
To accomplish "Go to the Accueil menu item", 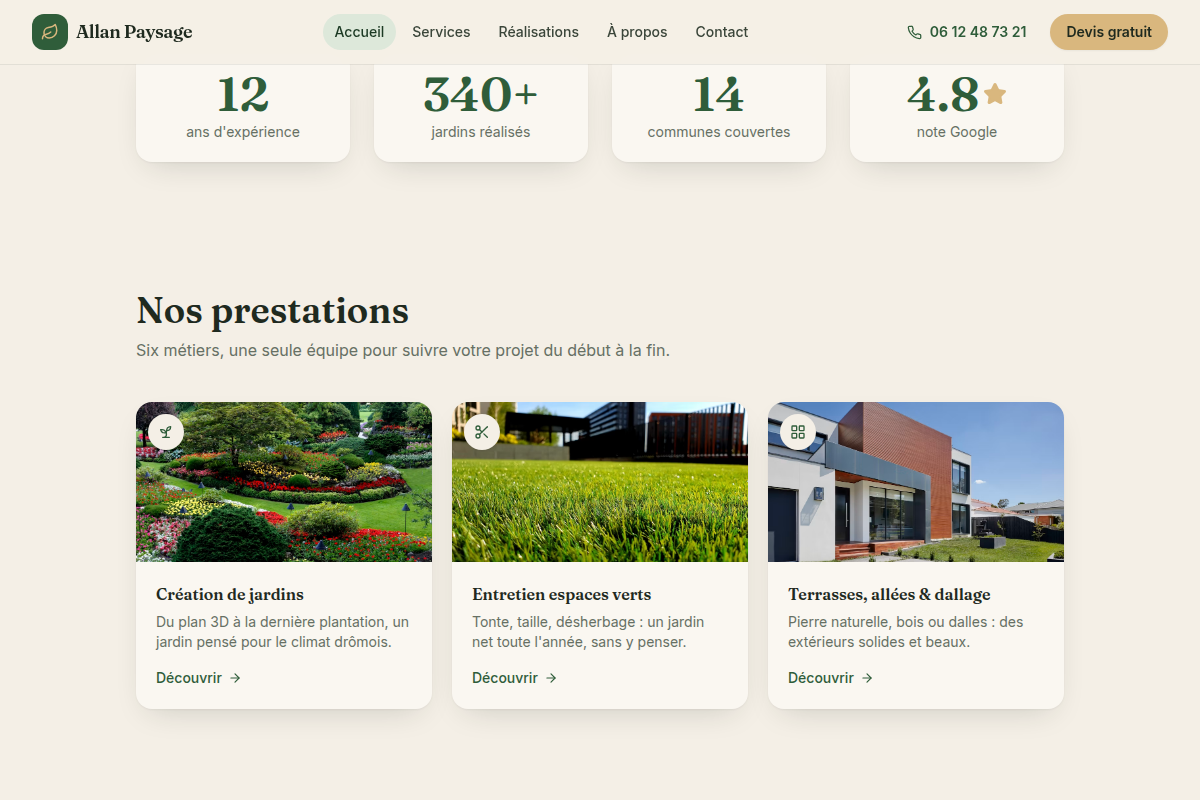I will (x=359, y=32).
